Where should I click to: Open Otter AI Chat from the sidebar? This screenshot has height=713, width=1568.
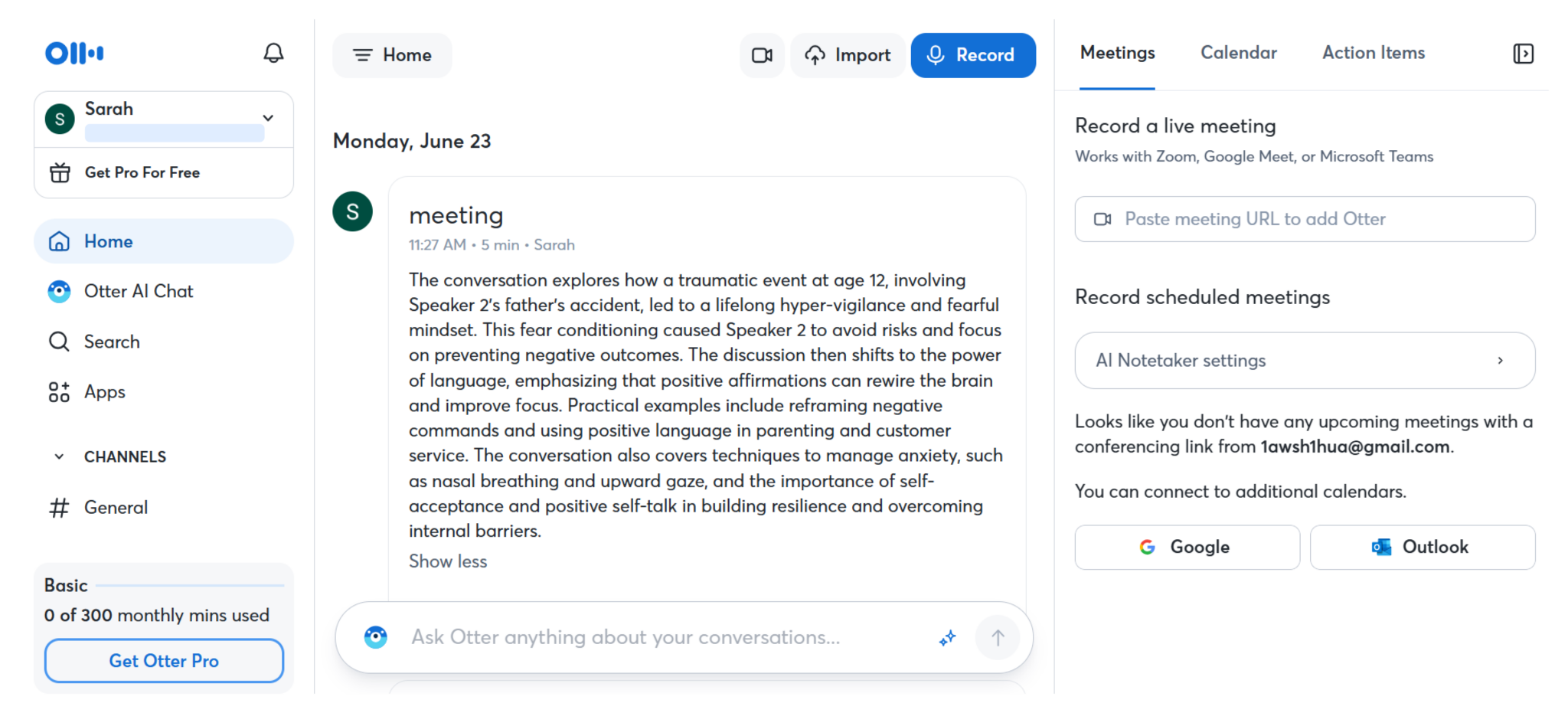pyautogui.click(x=139, y=291)
